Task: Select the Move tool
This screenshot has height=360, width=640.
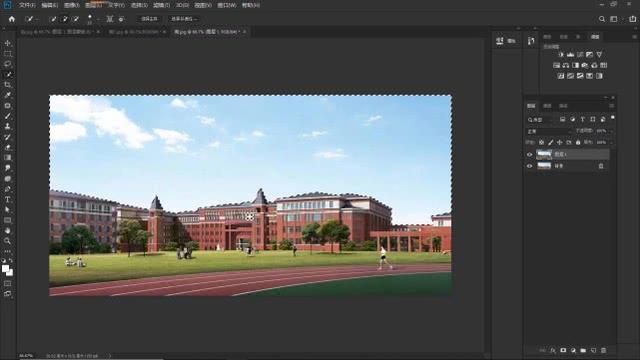Action: tap(7, 43)
